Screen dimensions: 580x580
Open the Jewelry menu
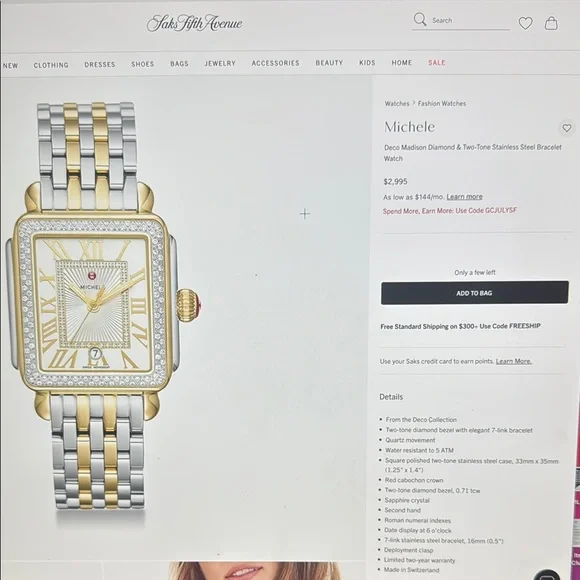220,63
